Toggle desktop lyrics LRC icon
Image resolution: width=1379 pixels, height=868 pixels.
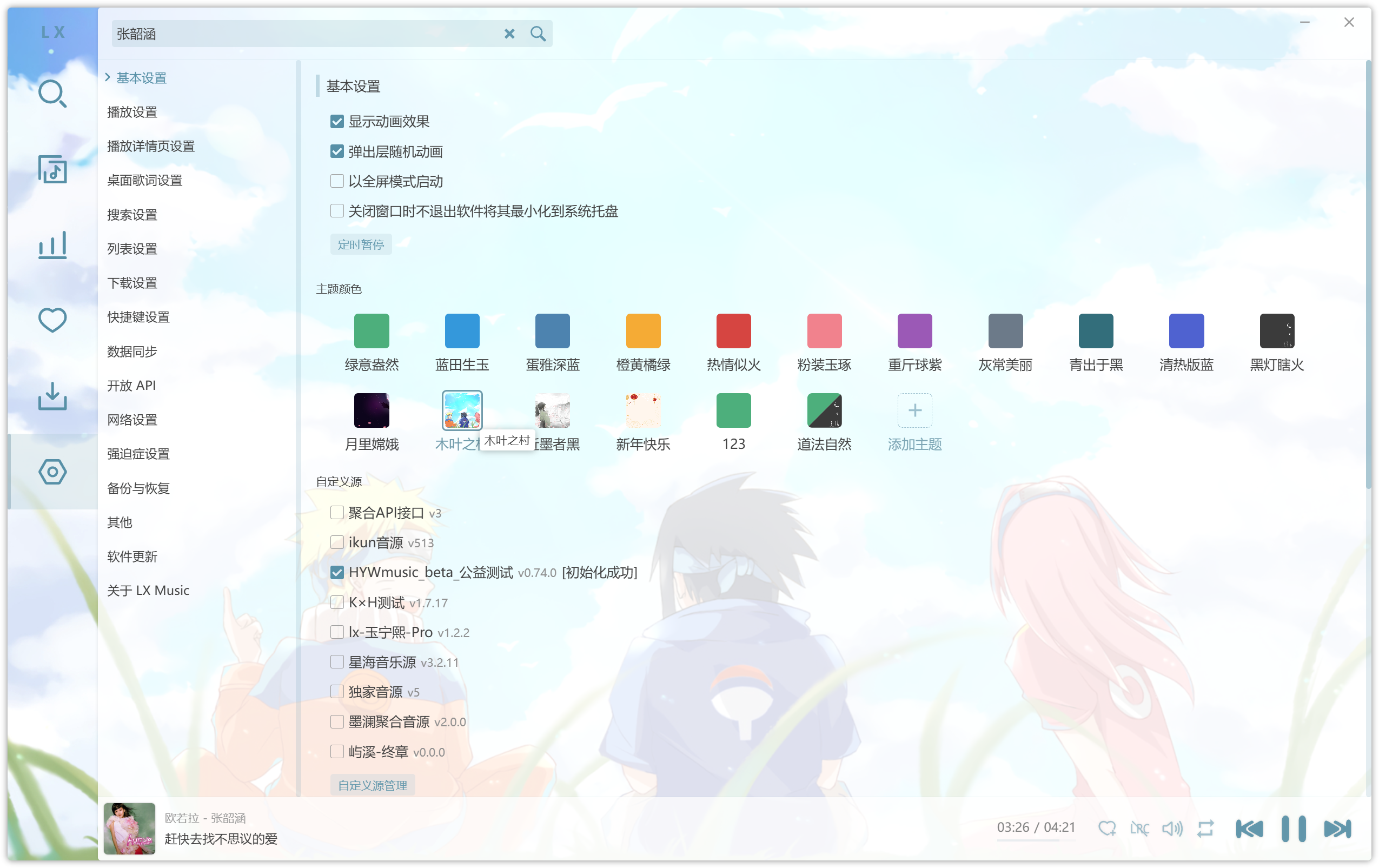1139,828
